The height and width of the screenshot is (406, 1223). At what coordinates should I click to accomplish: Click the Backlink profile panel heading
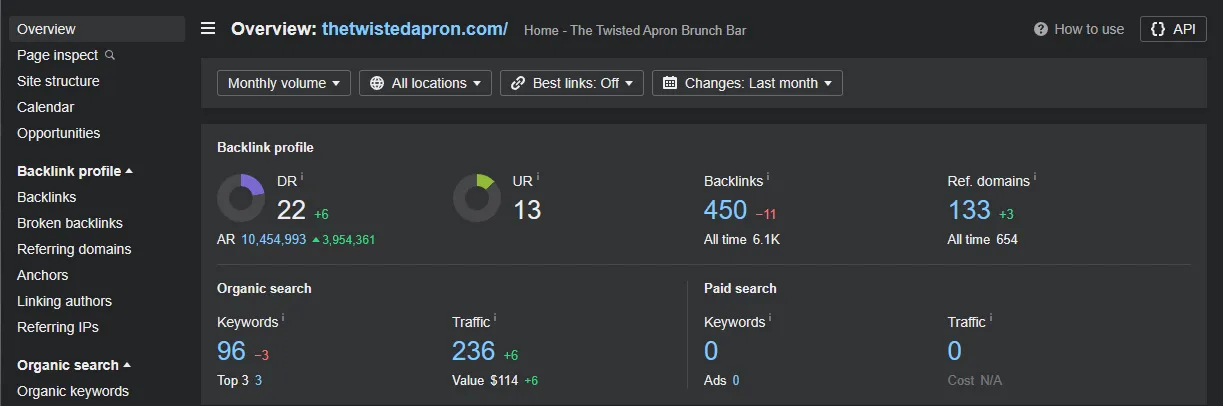265,147
